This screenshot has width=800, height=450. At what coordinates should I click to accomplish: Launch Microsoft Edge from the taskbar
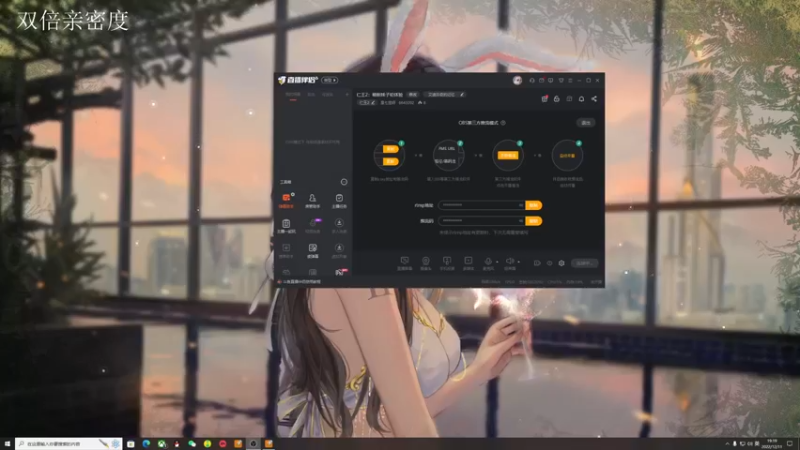tap(146, 444)
